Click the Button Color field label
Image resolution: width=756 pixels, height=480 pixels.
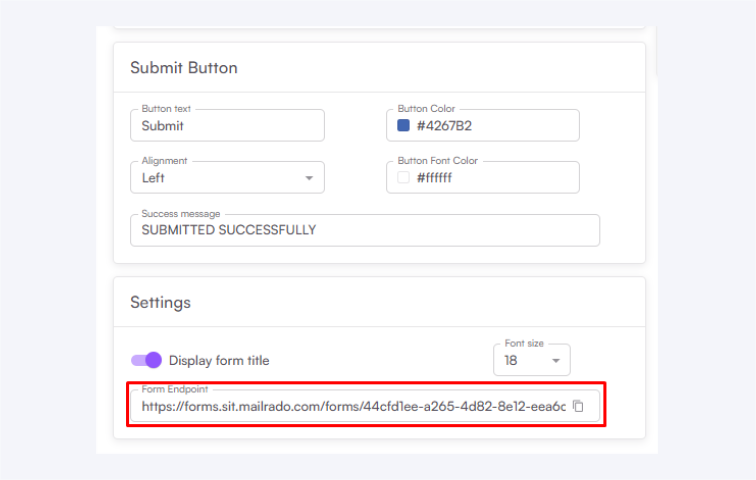(x=427, y=109)
